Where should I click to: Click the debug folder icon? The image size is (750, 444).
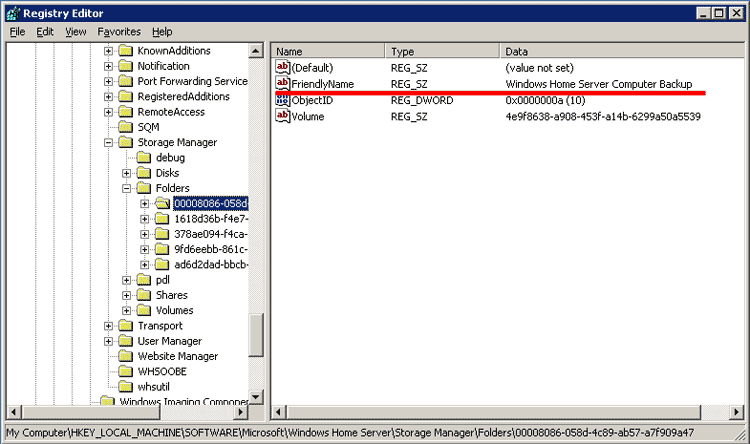[144, 157]
